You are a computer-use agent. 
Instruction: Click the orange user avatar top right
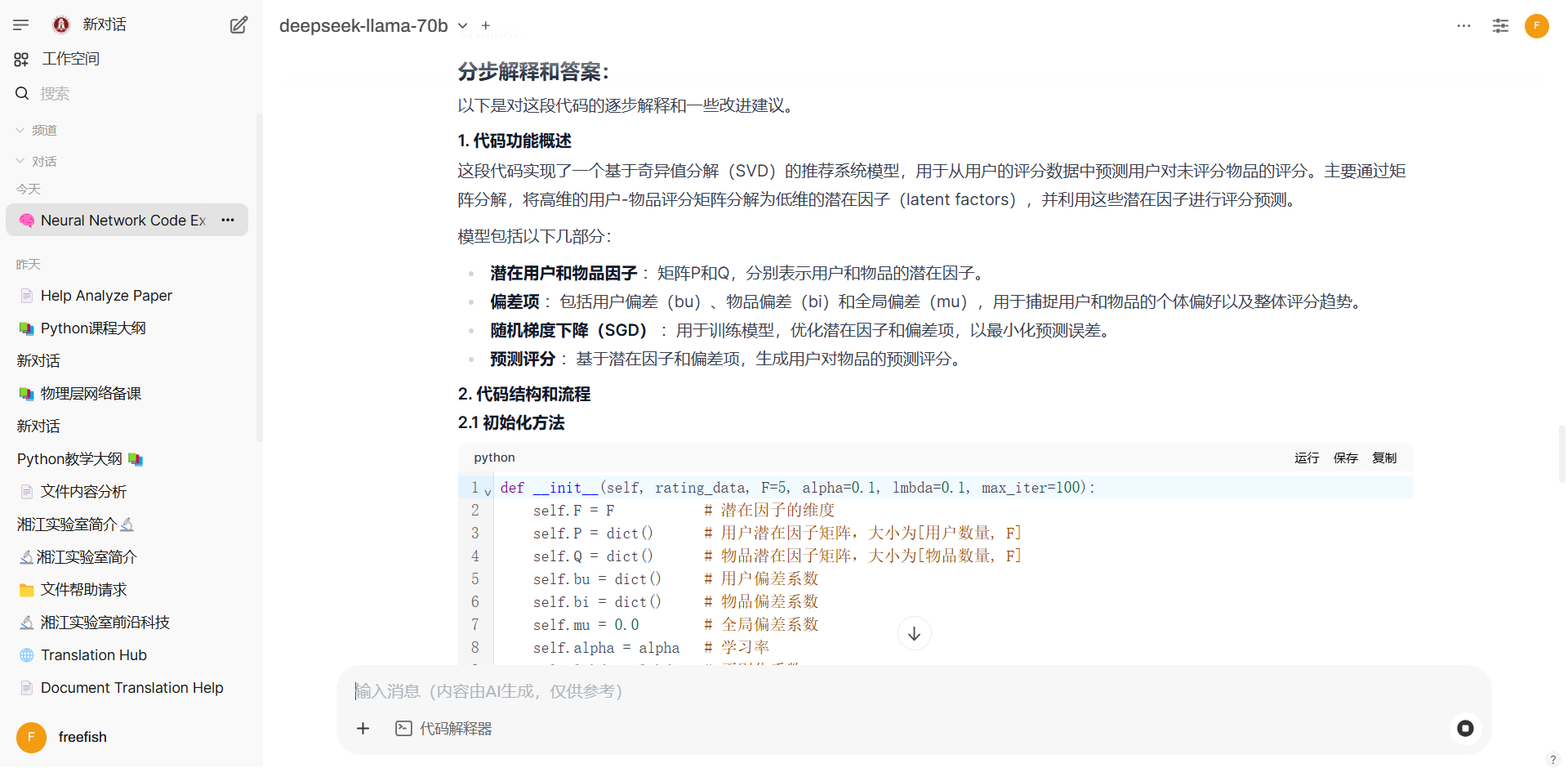tap(1536, 26)
